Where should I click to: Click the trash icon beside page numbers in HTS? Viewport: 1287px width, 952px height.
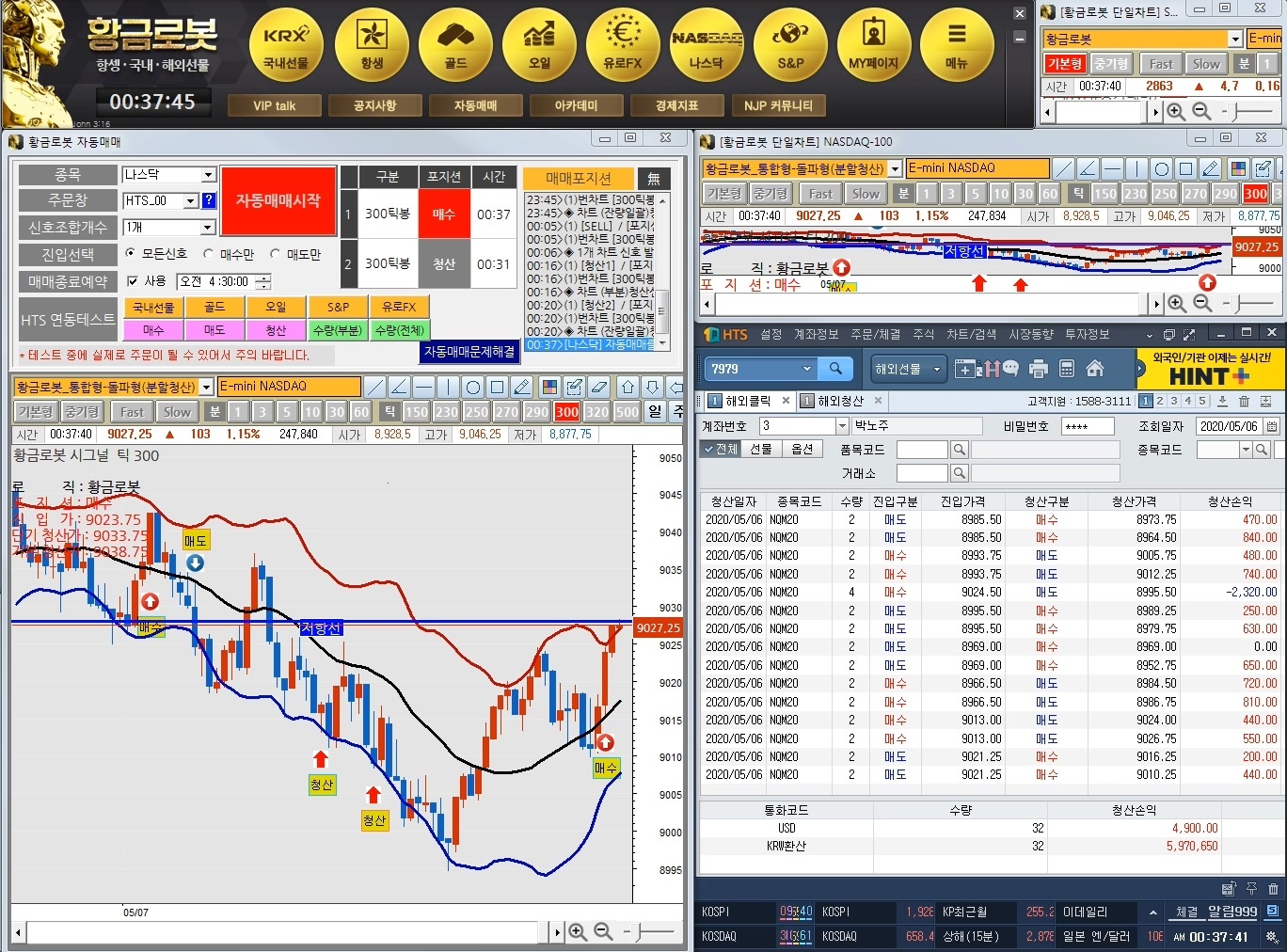(x=1244, y=401)
